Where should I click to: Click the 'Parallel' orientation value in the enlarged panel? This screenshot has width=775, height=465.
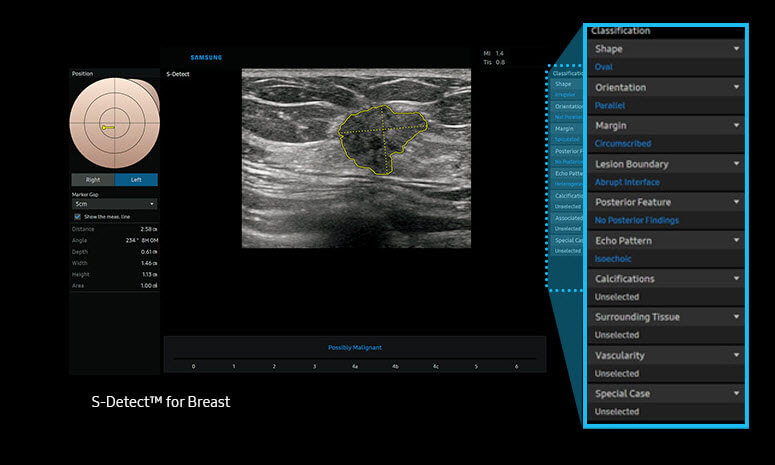click(x=610, y=105)
